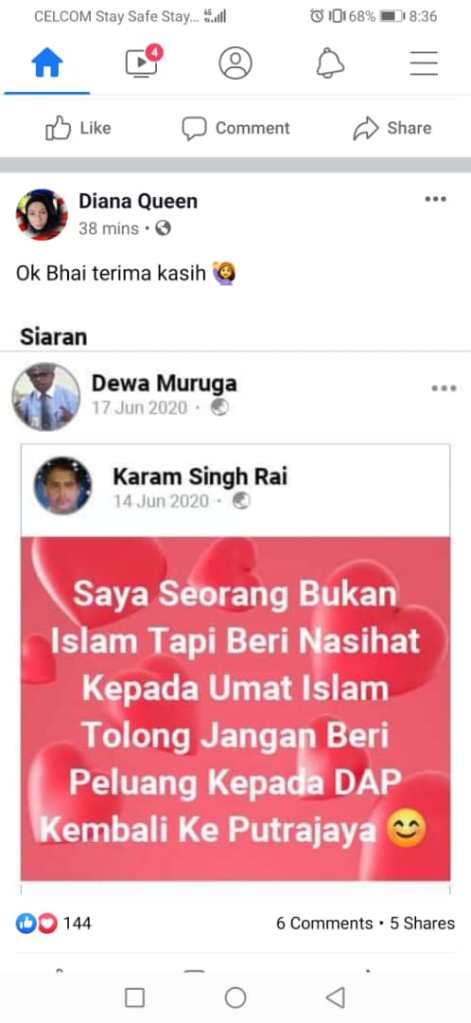This screenshot has width=471, height=1023.
Task: Open Diana Queen's post options menu
Action: click(435, 199)
